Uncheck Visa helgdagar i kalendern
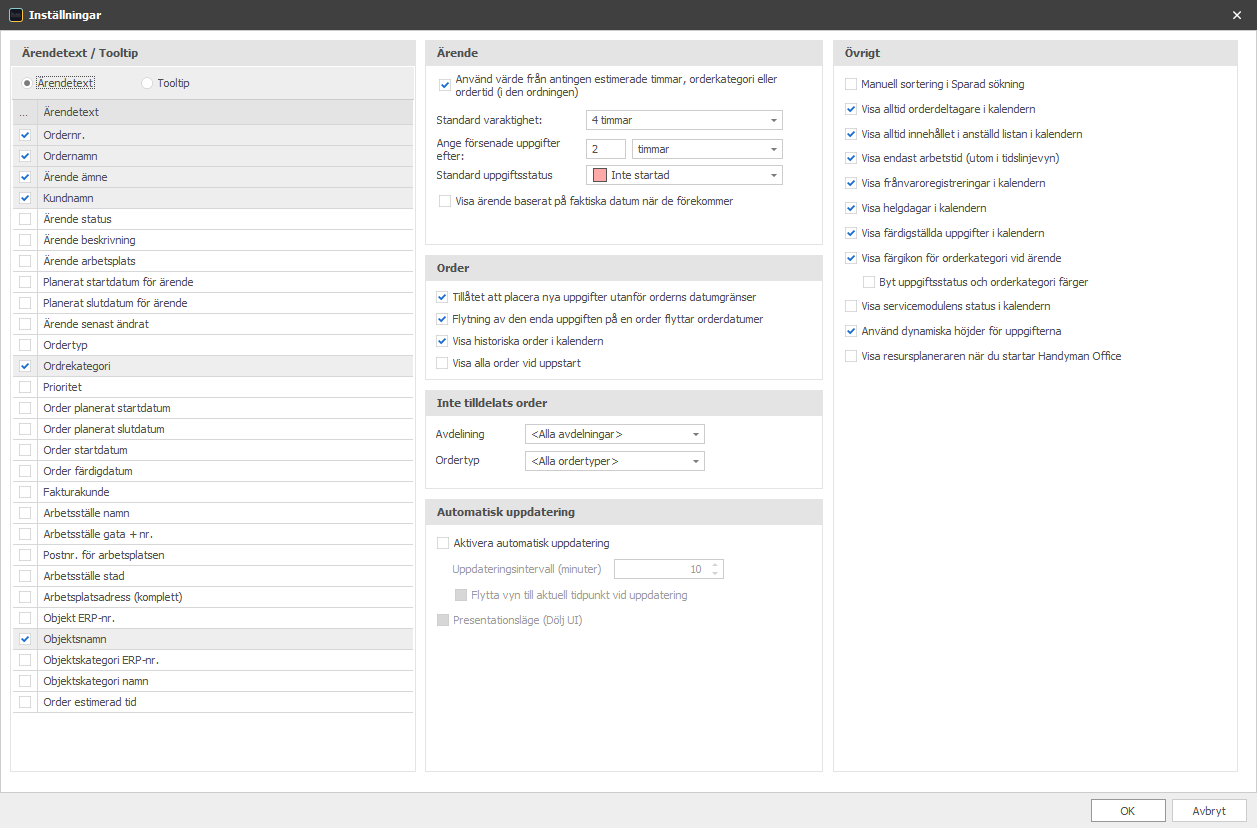1257x828 pixels. (851, 208)
